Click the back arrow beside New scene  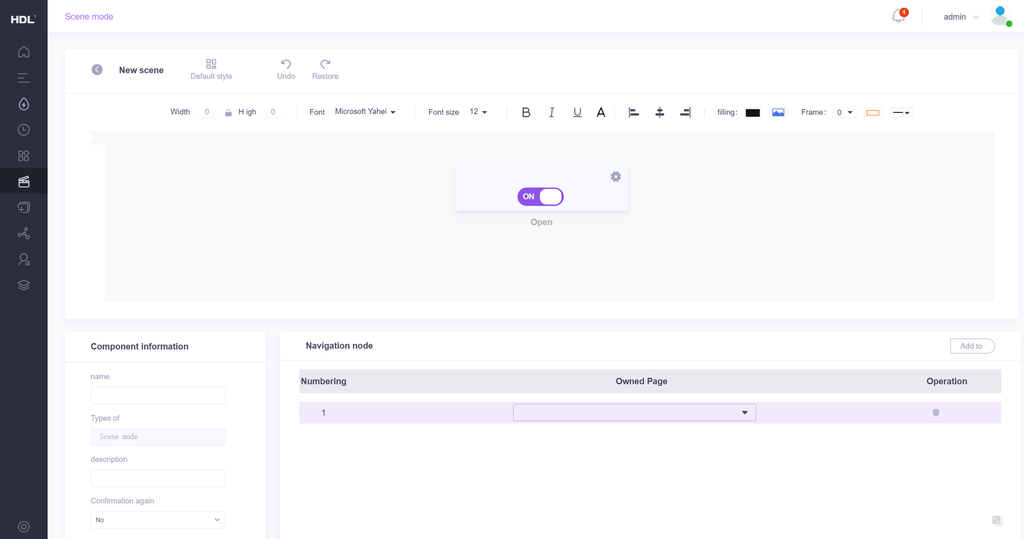(97, 70)
